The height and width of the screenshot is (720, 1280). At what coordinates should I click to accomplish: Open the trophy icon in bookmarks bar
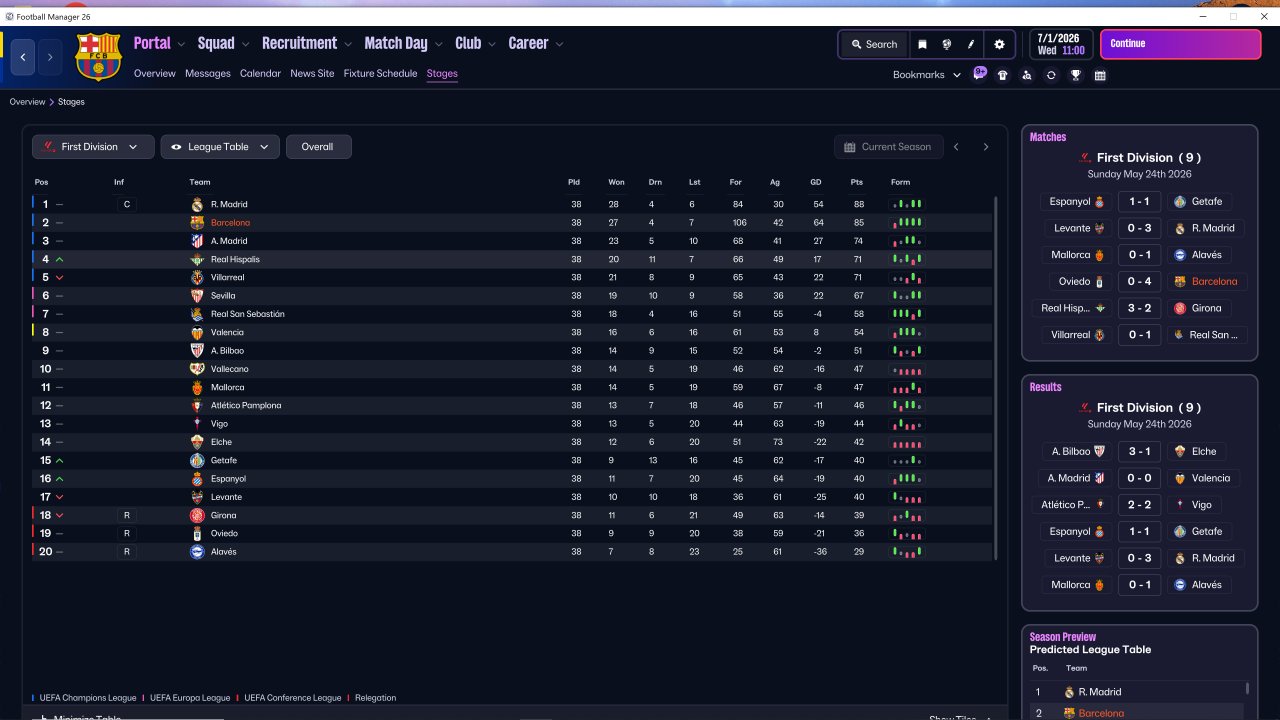tap(1076, 75)
